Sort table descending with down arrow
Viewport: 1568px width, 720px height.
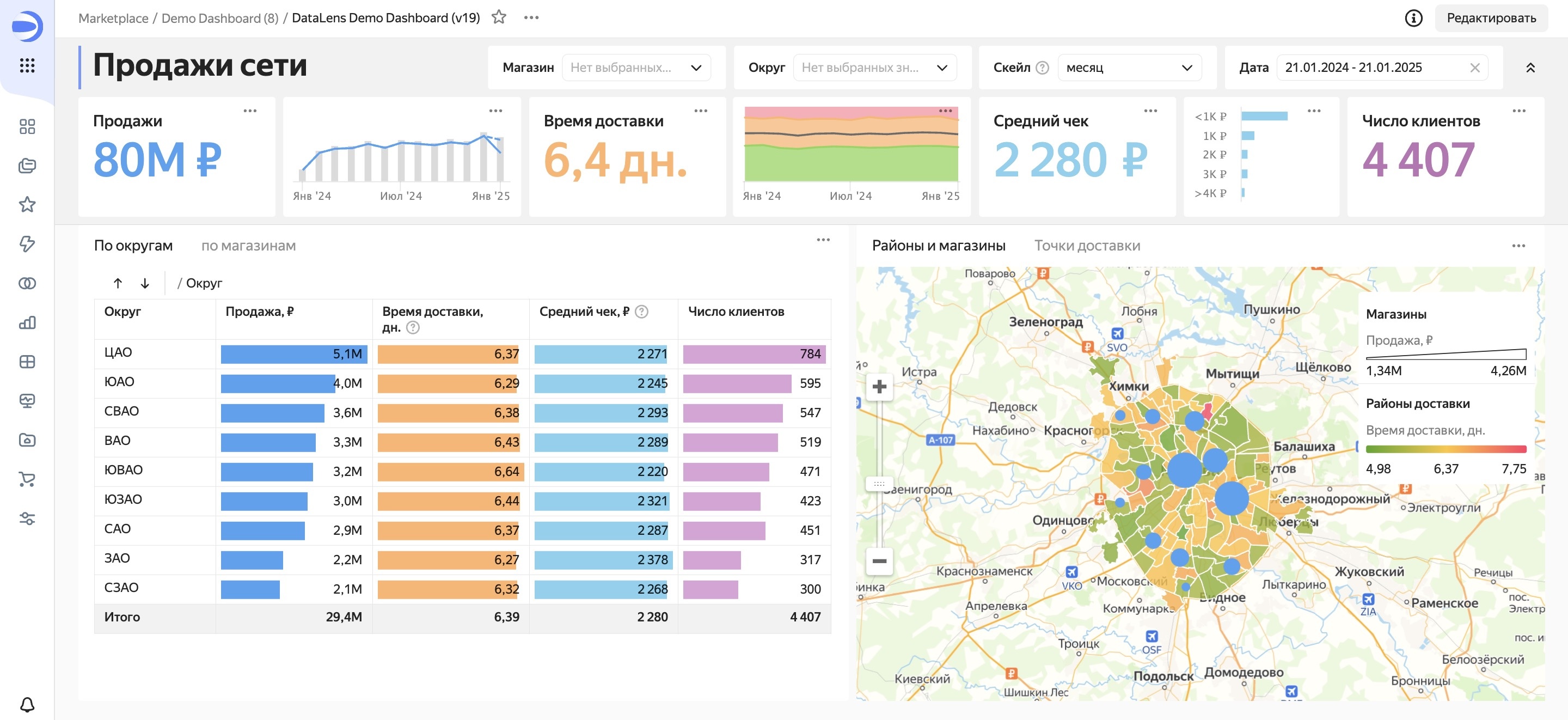point(145,283)
